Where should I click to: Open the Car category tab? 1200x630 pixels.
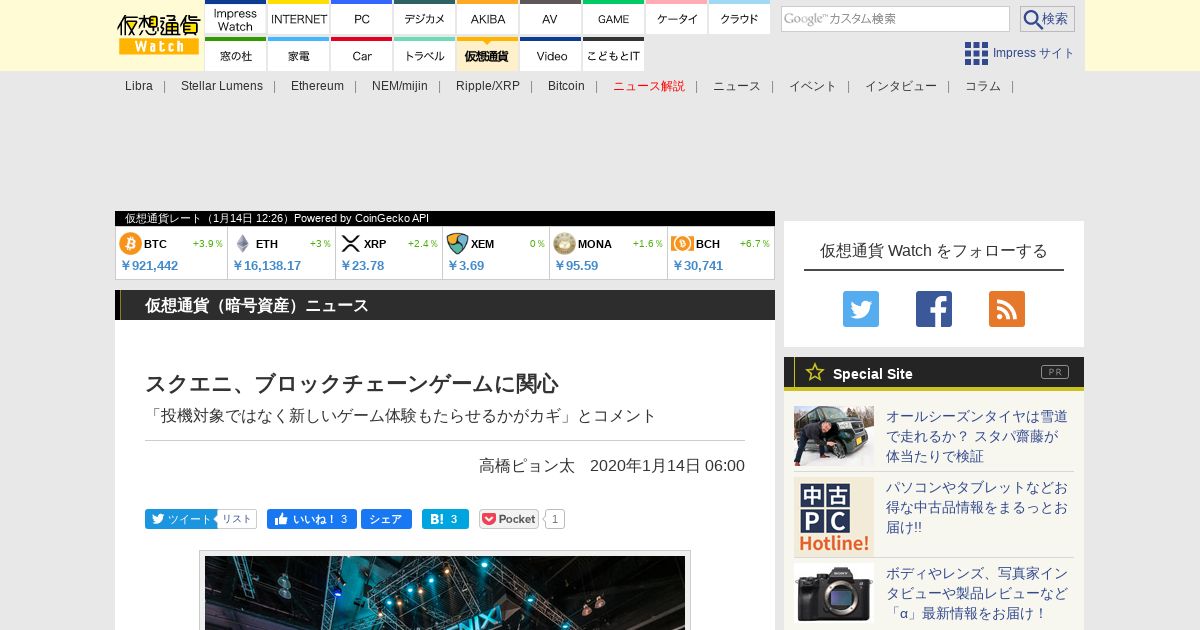point(362,56)
